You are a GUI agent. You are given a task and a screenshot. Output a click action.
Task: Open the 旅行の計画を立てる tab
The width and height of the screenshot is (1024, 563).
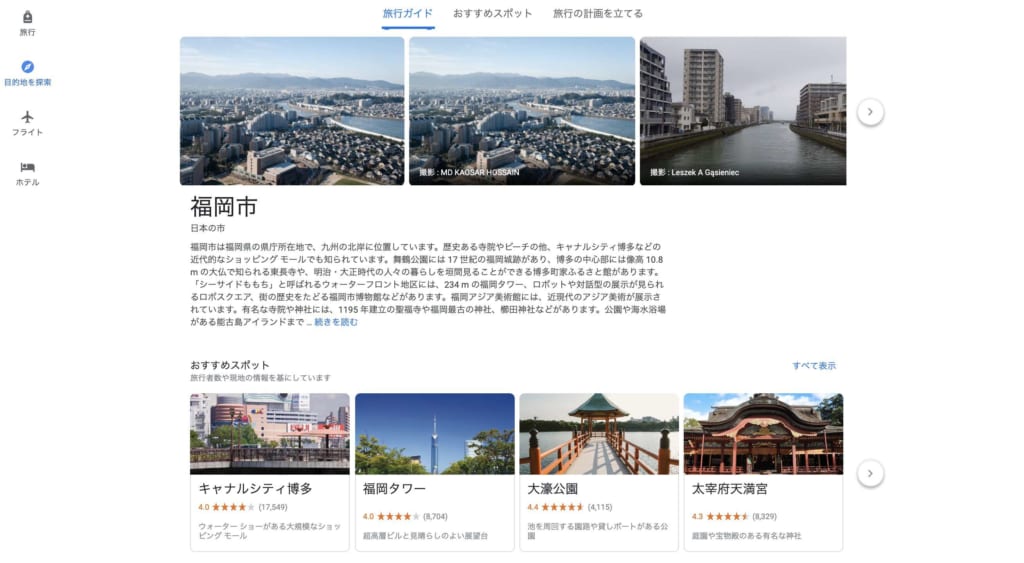pyautogui.click(x=598, y=14)
